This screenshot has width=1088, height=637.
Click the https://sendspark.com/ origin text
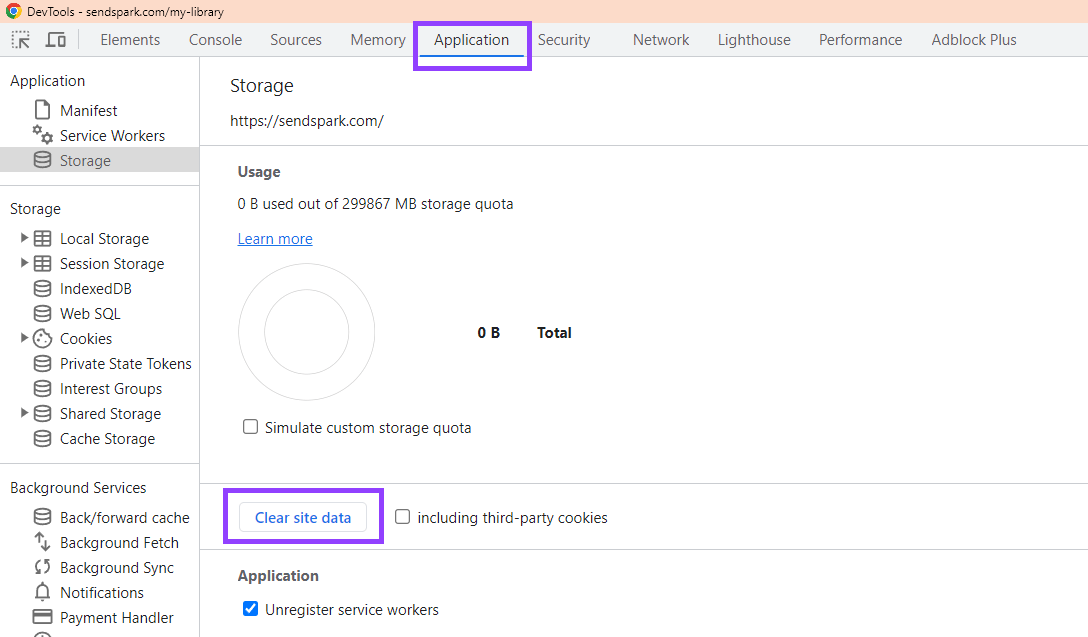[x=307, y=121]
